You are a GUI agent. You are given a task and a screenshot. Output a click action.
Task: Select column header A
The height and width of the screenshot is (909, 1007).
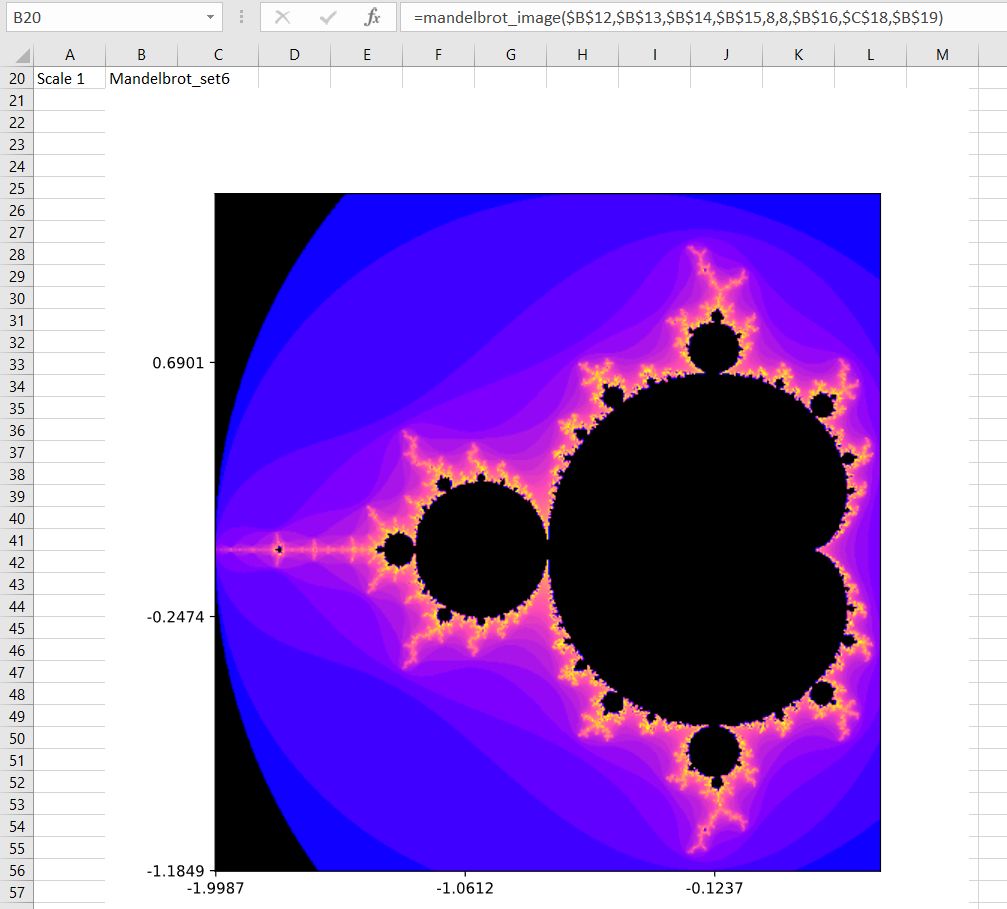[x=69, y=55]
